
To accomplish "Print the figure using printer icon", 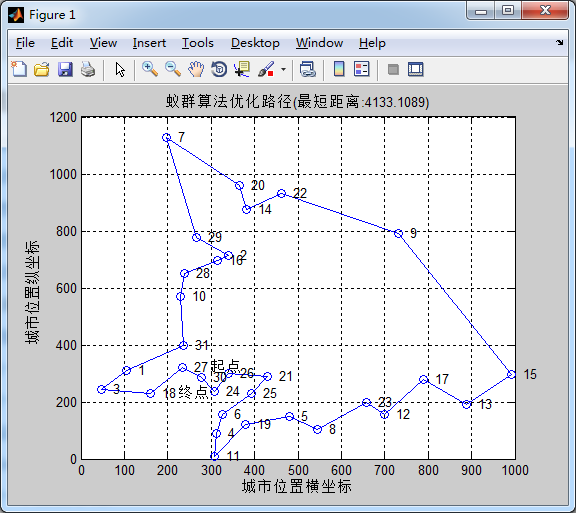I will (x=88, y=69).
